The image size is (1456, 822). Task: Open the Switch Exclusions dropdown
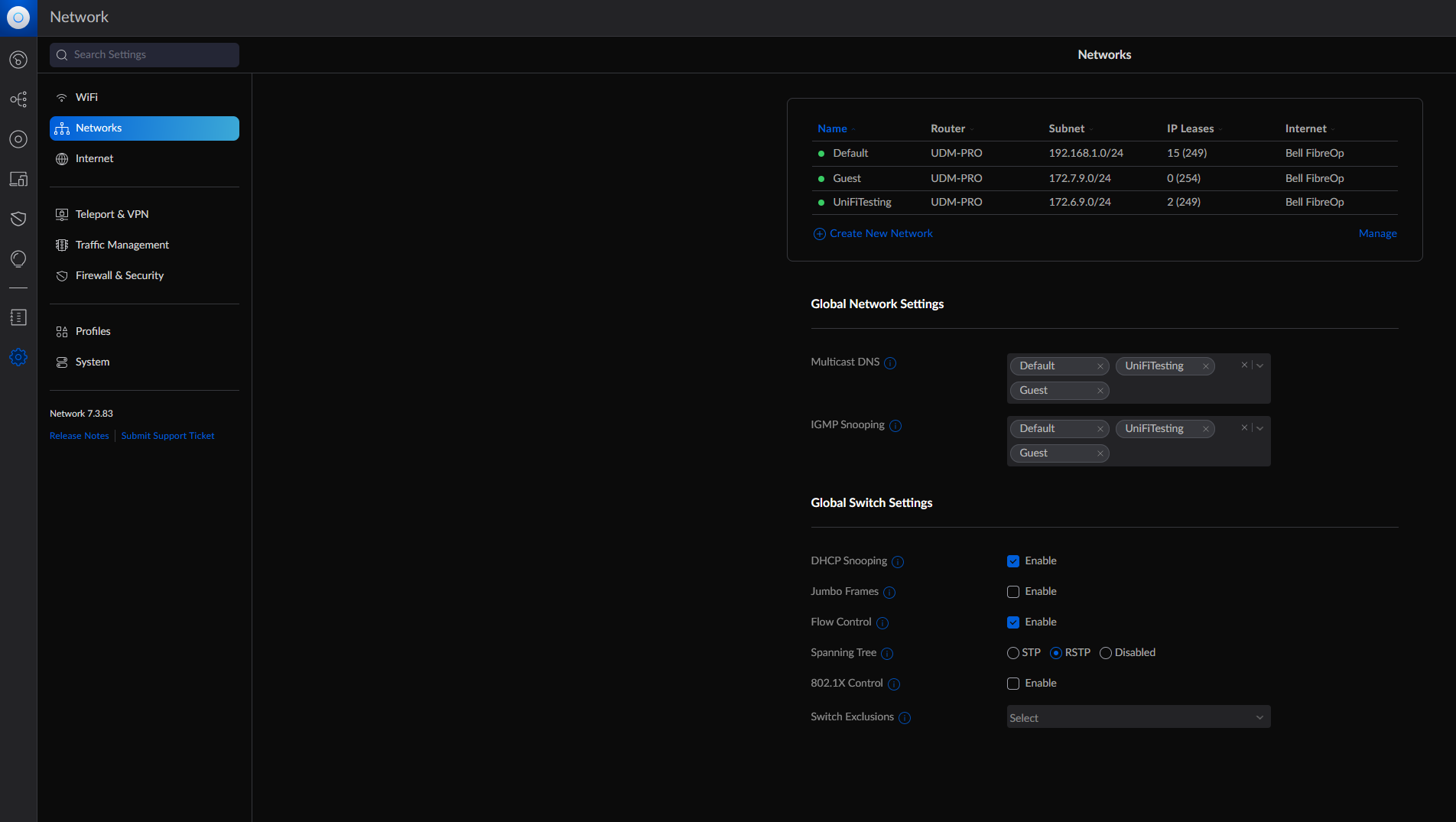pos(1138,717)
